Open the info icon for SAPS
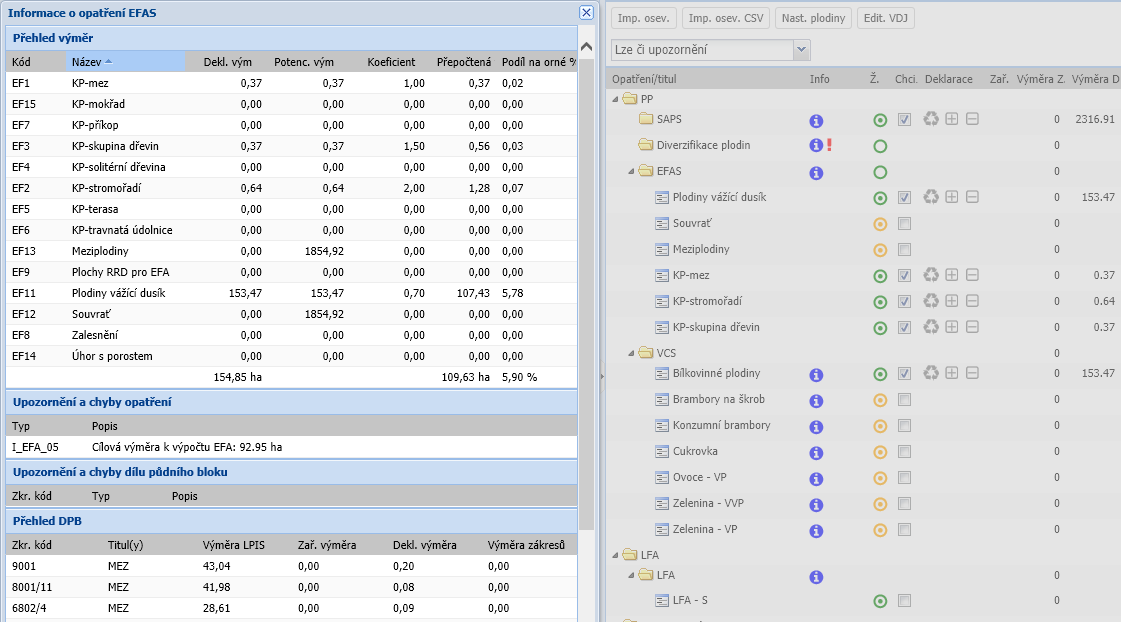 point(816,121)
